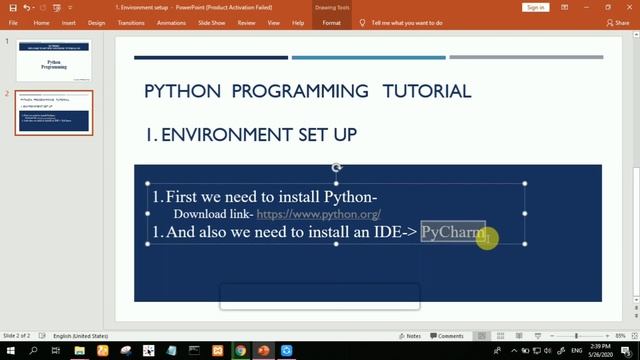This screenshot has width=640, height=360.
Task: Click the zoom in plus button
Action: (607, 336)
